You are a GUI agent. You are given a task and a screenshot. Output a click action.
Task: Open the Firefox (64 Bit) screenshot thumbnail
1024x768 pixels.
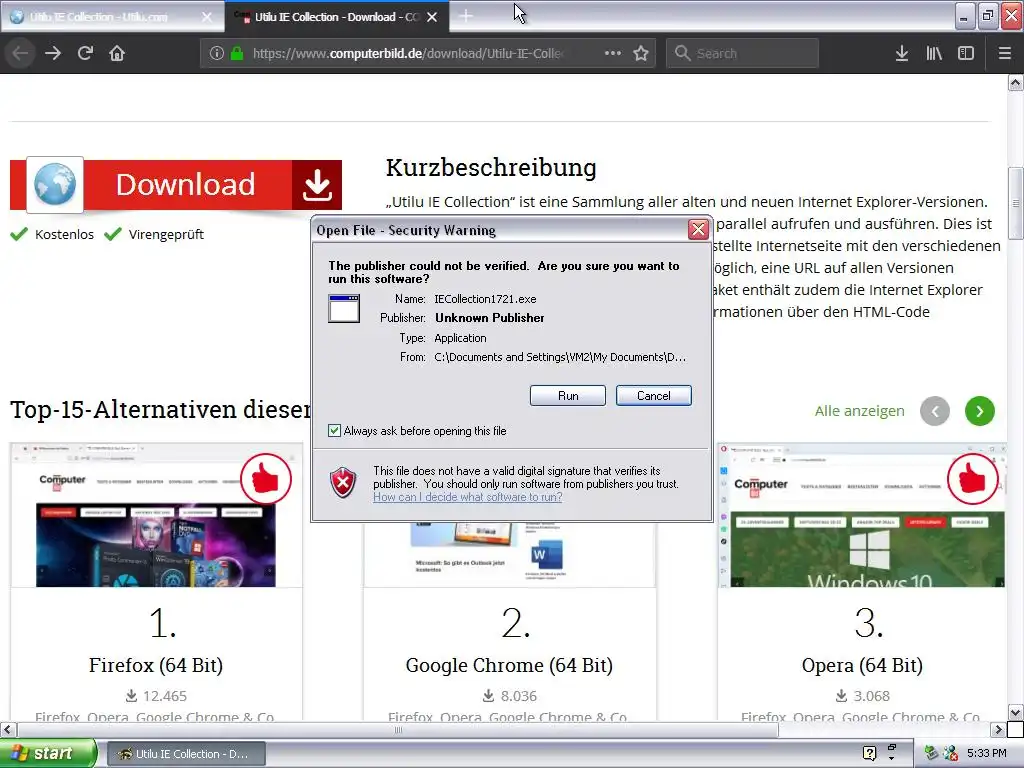[x=156, y=515]
